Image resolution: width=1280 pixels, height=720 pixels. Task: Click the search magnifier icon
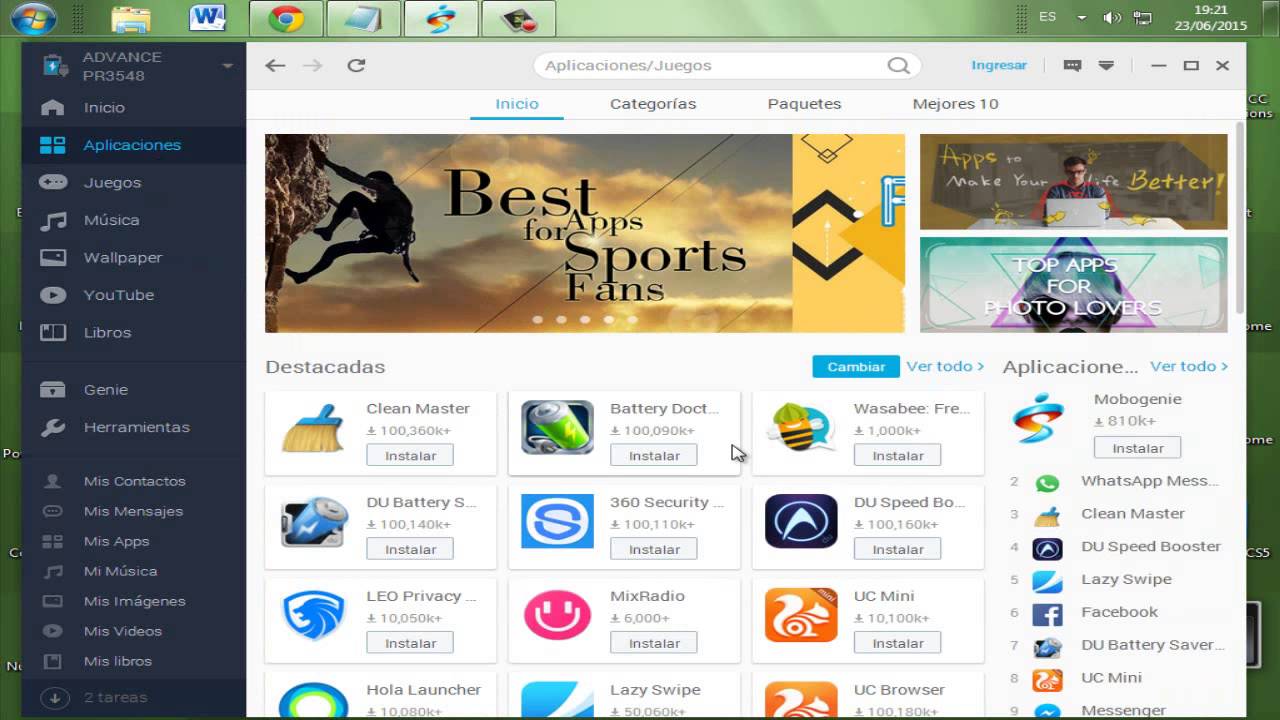[898, 65]
